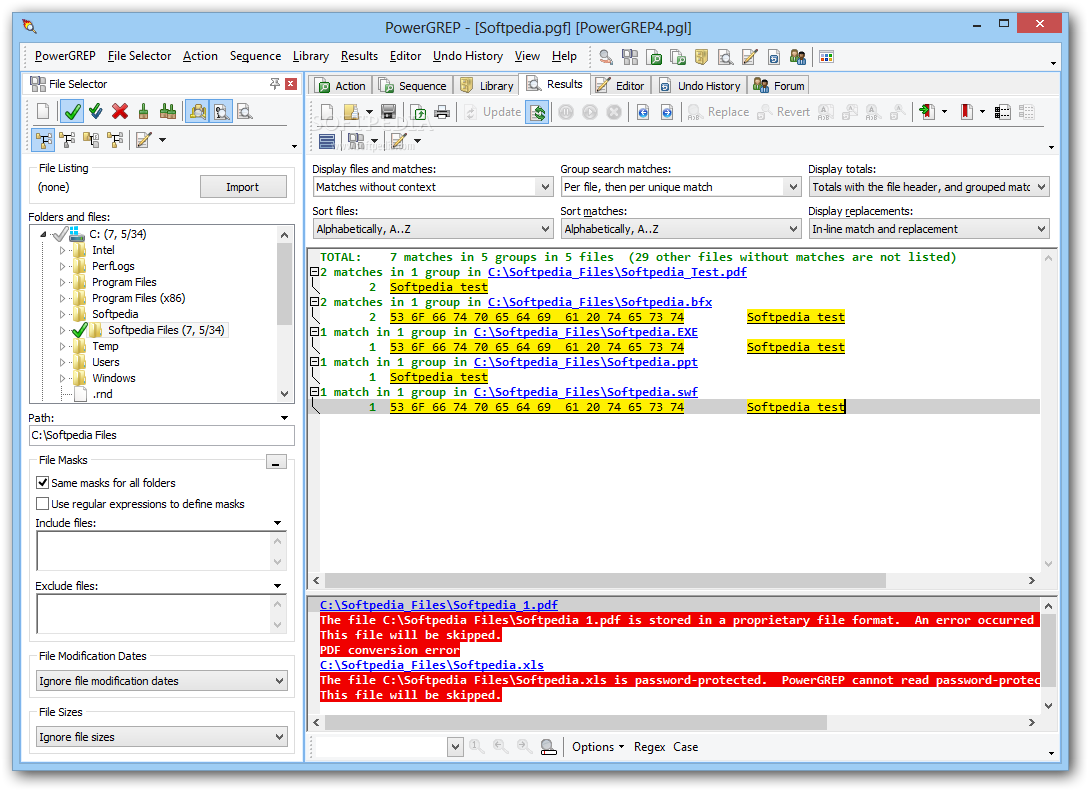Click the blue-green double checkmark icon in File Selector

click(96, 111)
